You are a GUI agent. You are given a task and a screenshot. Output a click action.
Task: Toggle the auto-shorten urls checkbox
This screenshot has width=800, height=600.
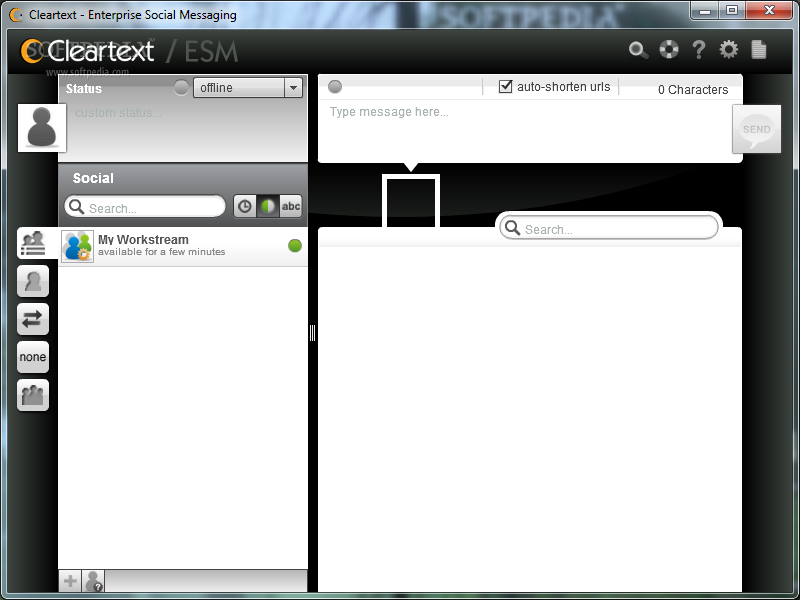click(x=505, y=86)
